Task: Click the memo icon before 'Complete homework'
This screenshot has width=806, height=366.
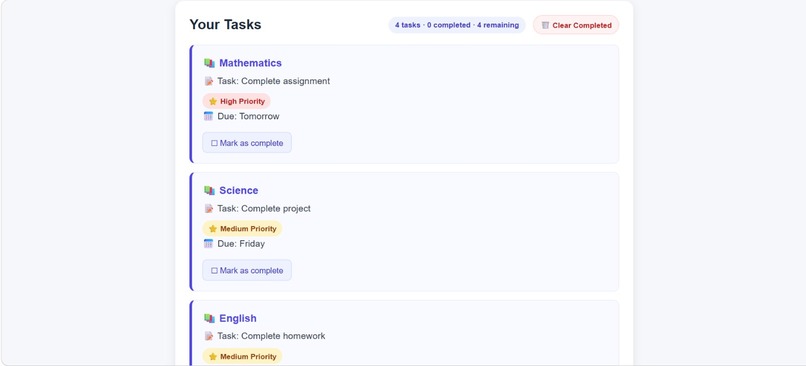Action: click(x=209, y=336)
